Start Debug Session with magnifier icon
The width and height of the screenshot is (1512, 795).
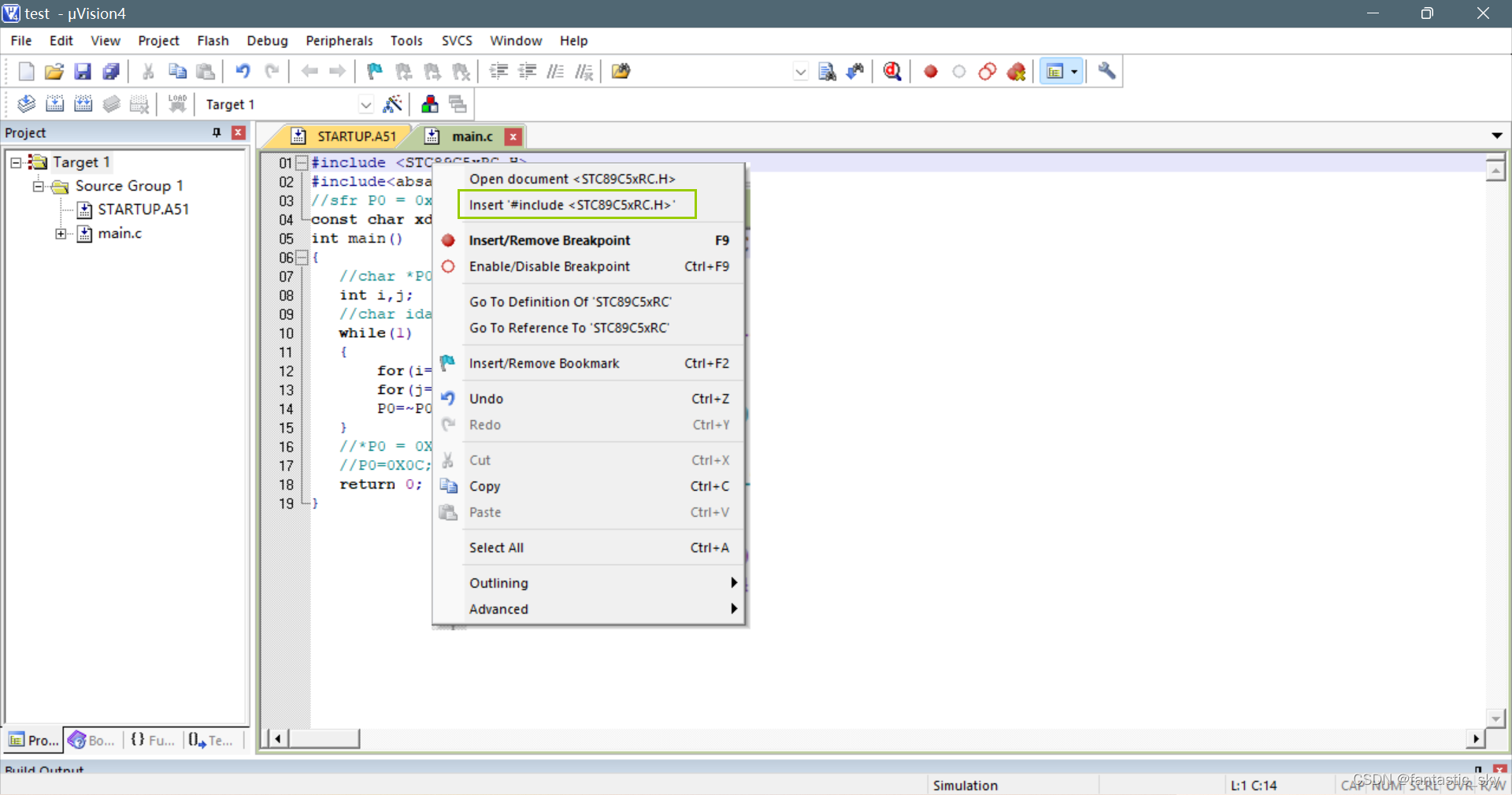(892, 72)
